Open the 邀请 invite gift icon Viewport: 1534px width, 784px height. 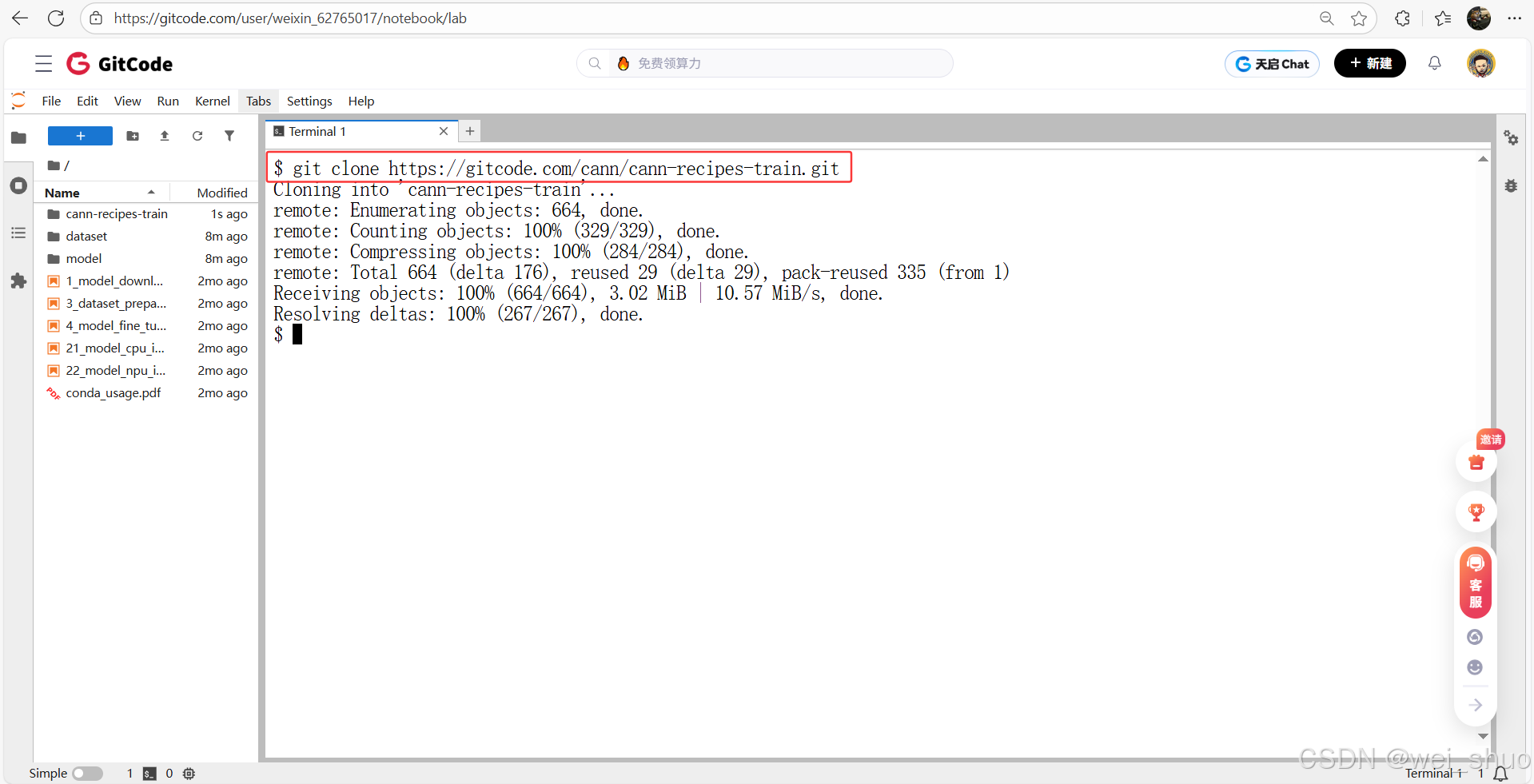(x=1476, y=461)
